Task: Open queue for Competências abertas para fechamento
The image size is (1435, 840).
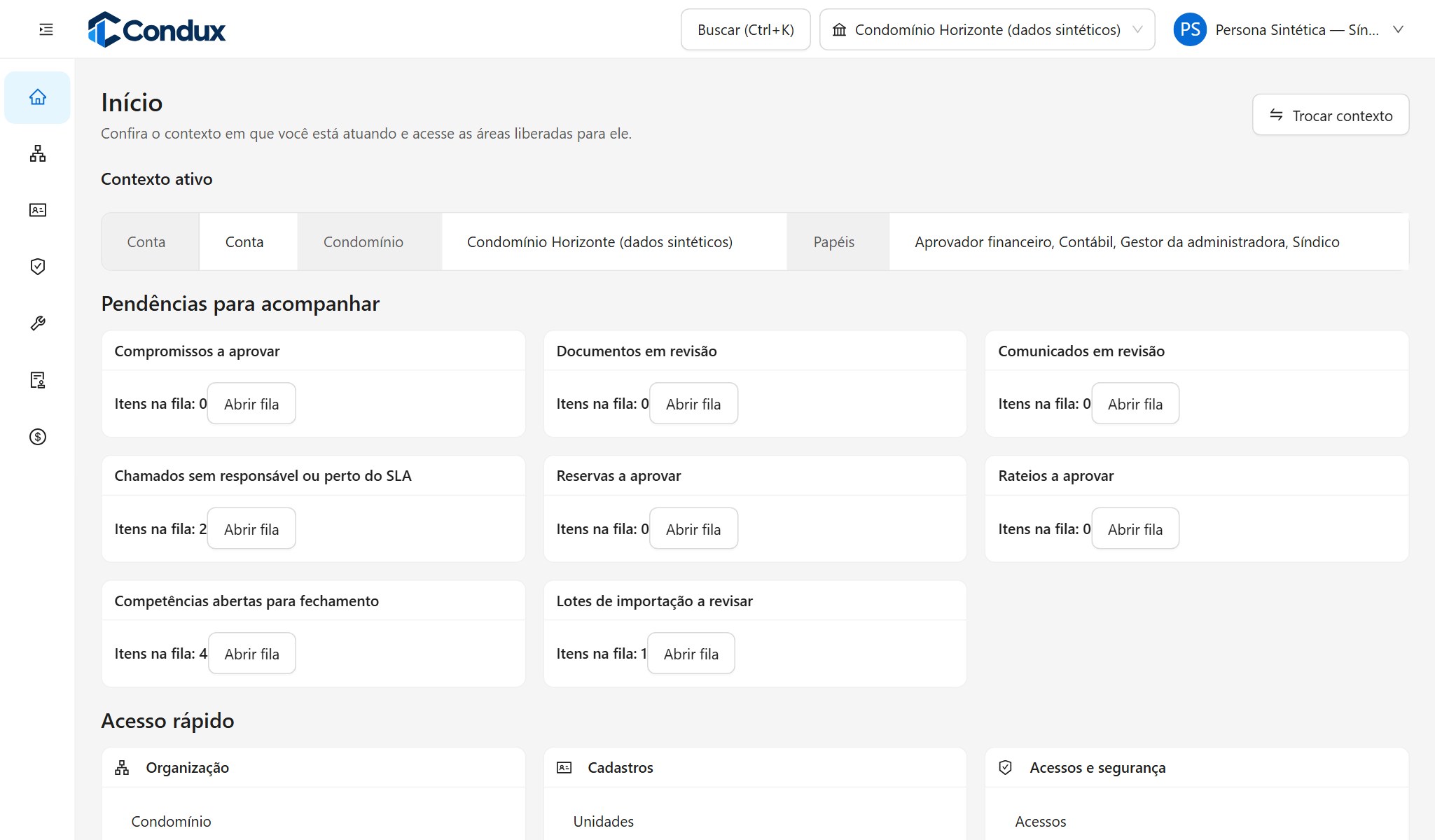Action: click(x=252, y=653)
